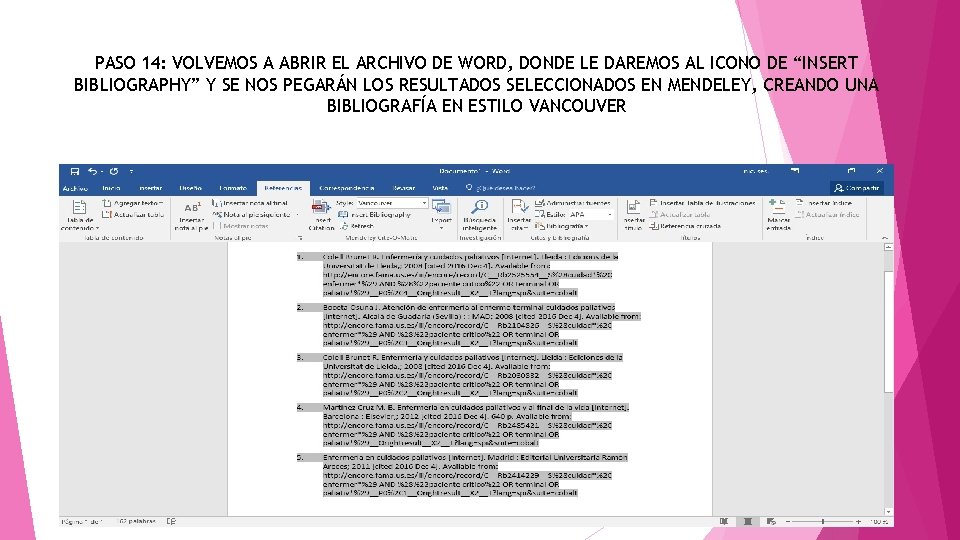Expand the Bibliografía dropdown
The height and width of the screenshot is (540, 960).
click(x=561, y=226)
